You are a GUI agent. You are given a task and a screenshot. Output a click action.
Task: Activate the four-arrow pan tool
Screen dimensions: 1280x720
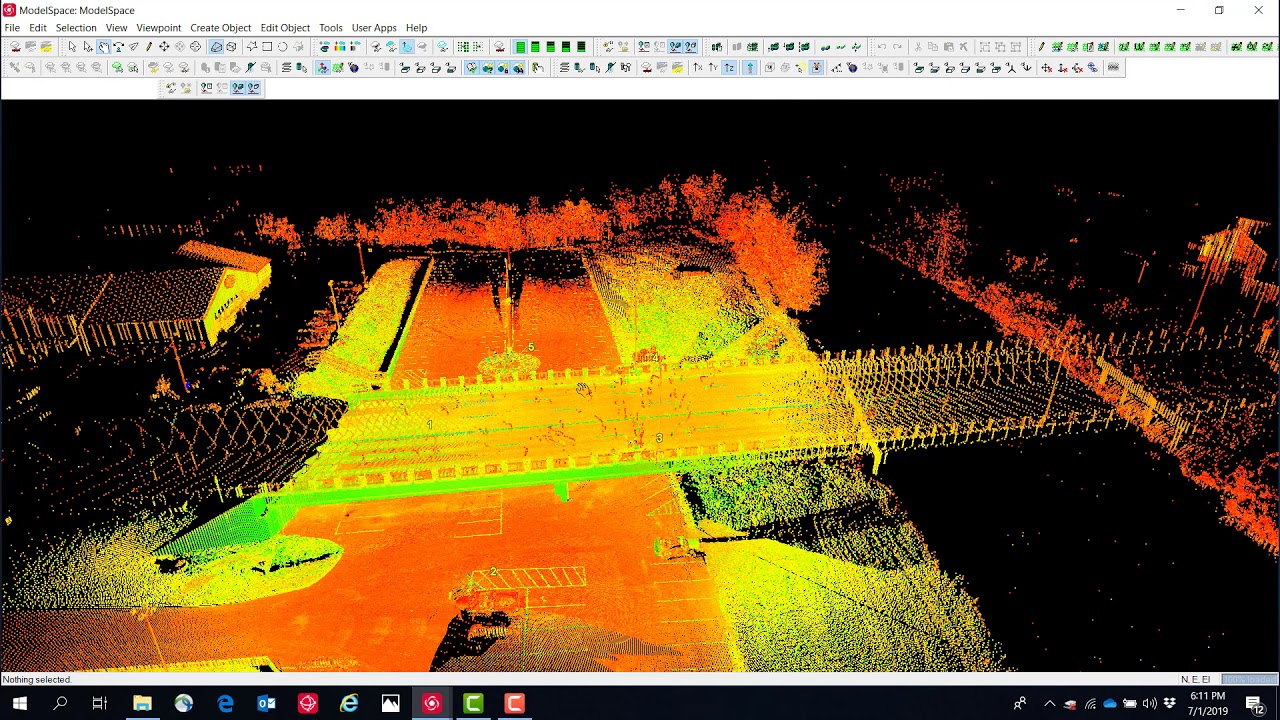tap(164, 47)
